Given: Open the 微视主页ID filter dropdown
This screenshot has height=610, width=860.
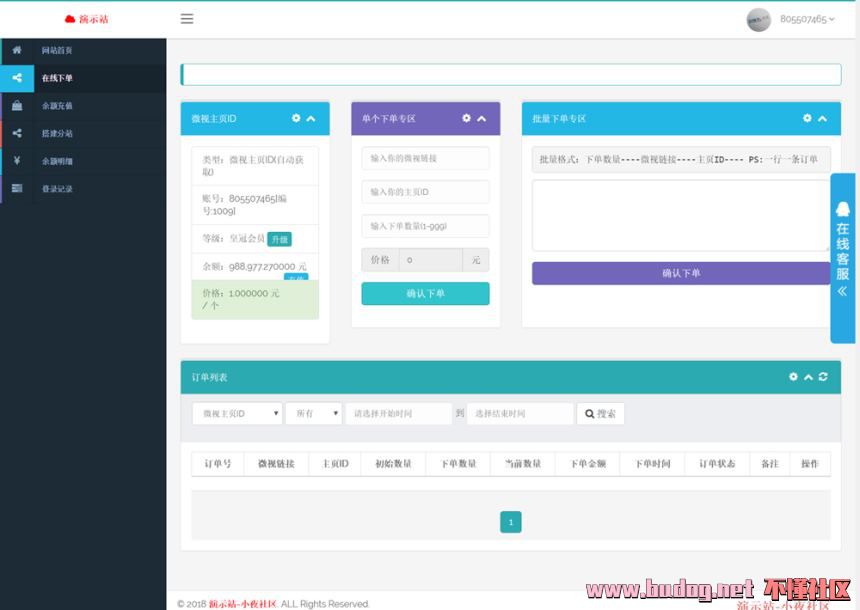Looking at the screenshot, I should (x=237, y=413).
